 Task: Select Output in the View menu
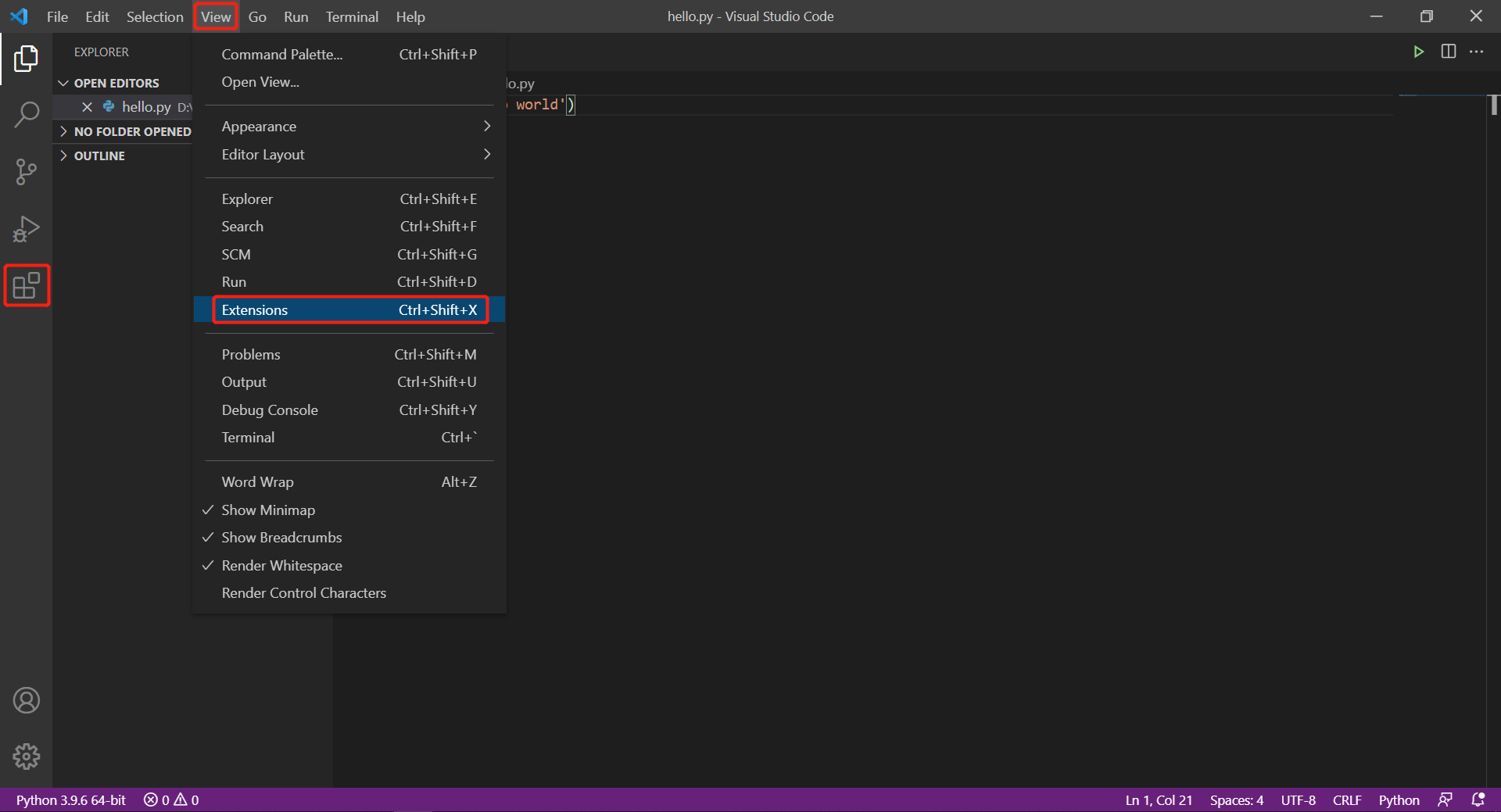pyautogui.click(x=349, y=382)
